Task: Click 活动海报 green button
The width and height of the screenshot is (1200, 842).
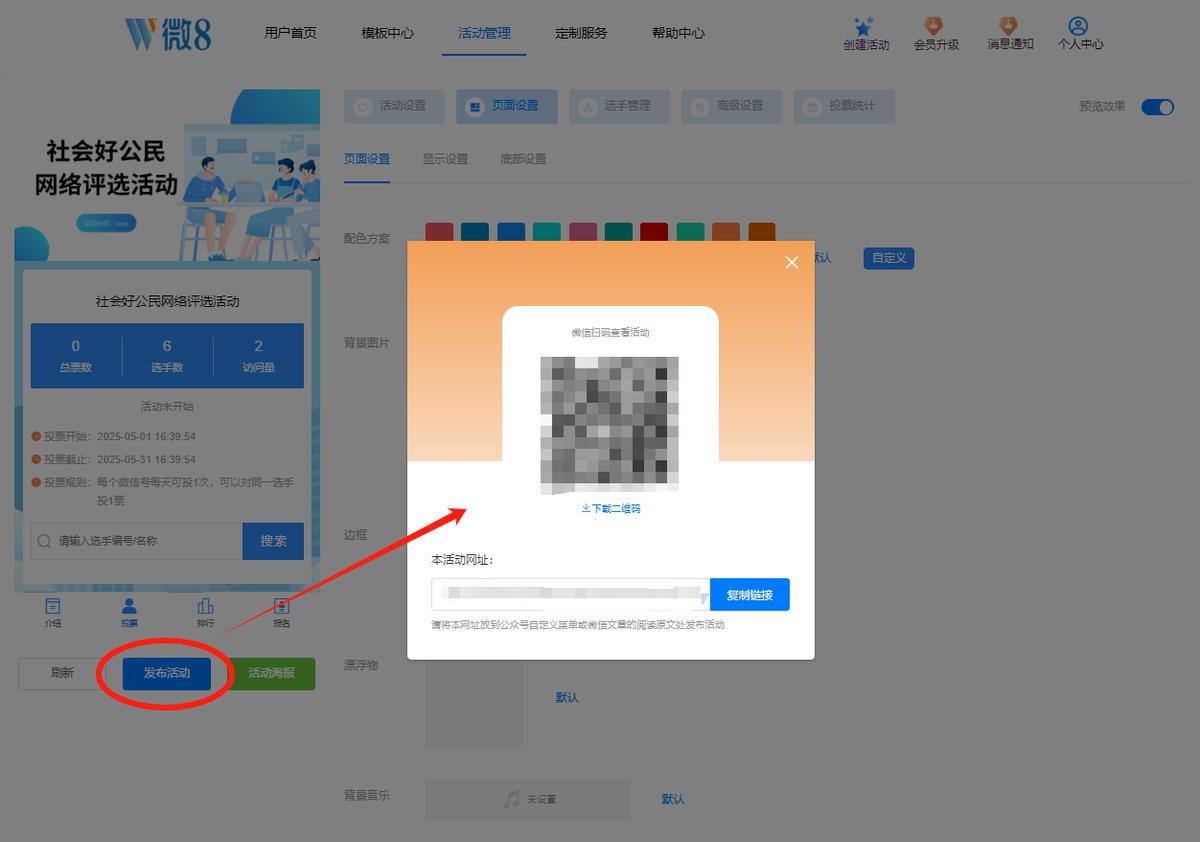Action: 271,673
